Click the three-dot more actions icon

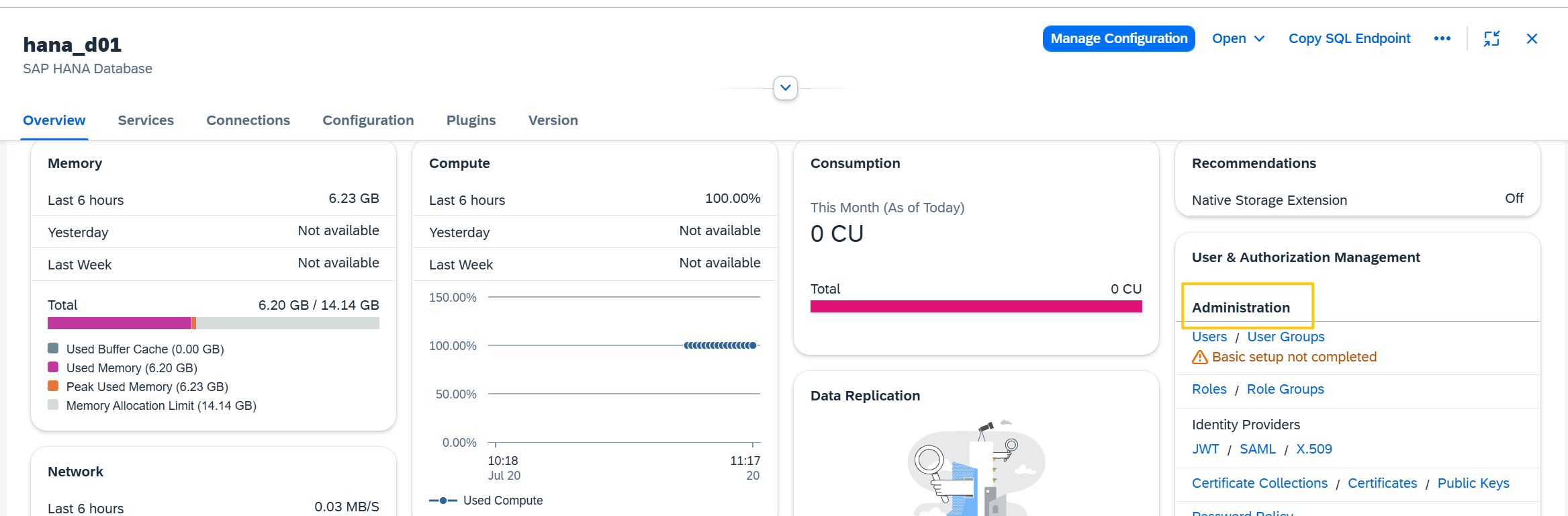pos(1442,39)
